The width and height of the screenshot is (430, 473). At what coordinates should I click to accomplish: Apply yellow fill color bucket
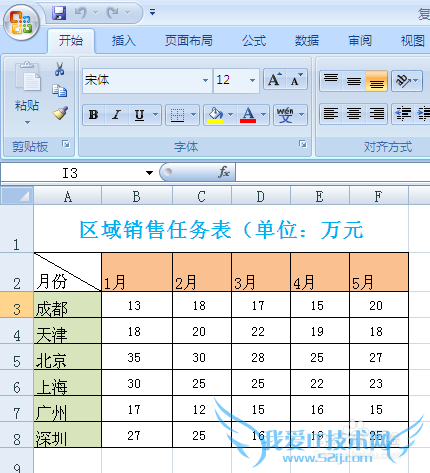coord(215,115)
